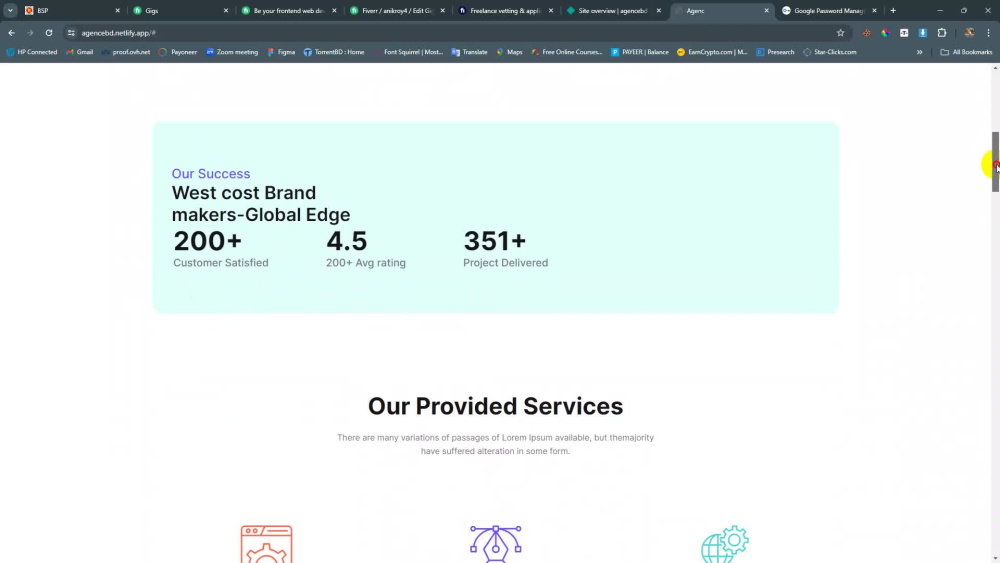Click the purple pen tool service icon

(496, 544)
